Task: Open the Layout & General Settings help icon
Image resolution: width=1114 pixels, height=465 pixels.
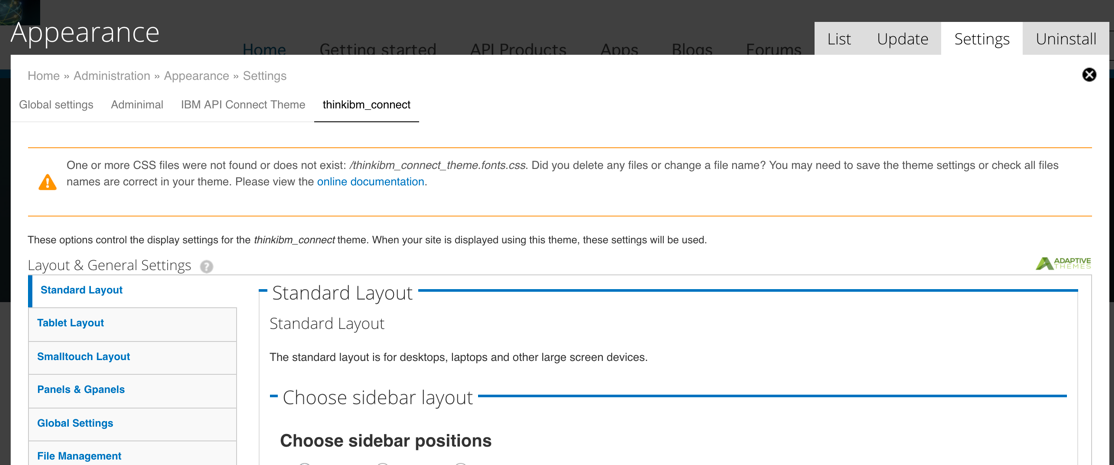Action: click(206, 267)
